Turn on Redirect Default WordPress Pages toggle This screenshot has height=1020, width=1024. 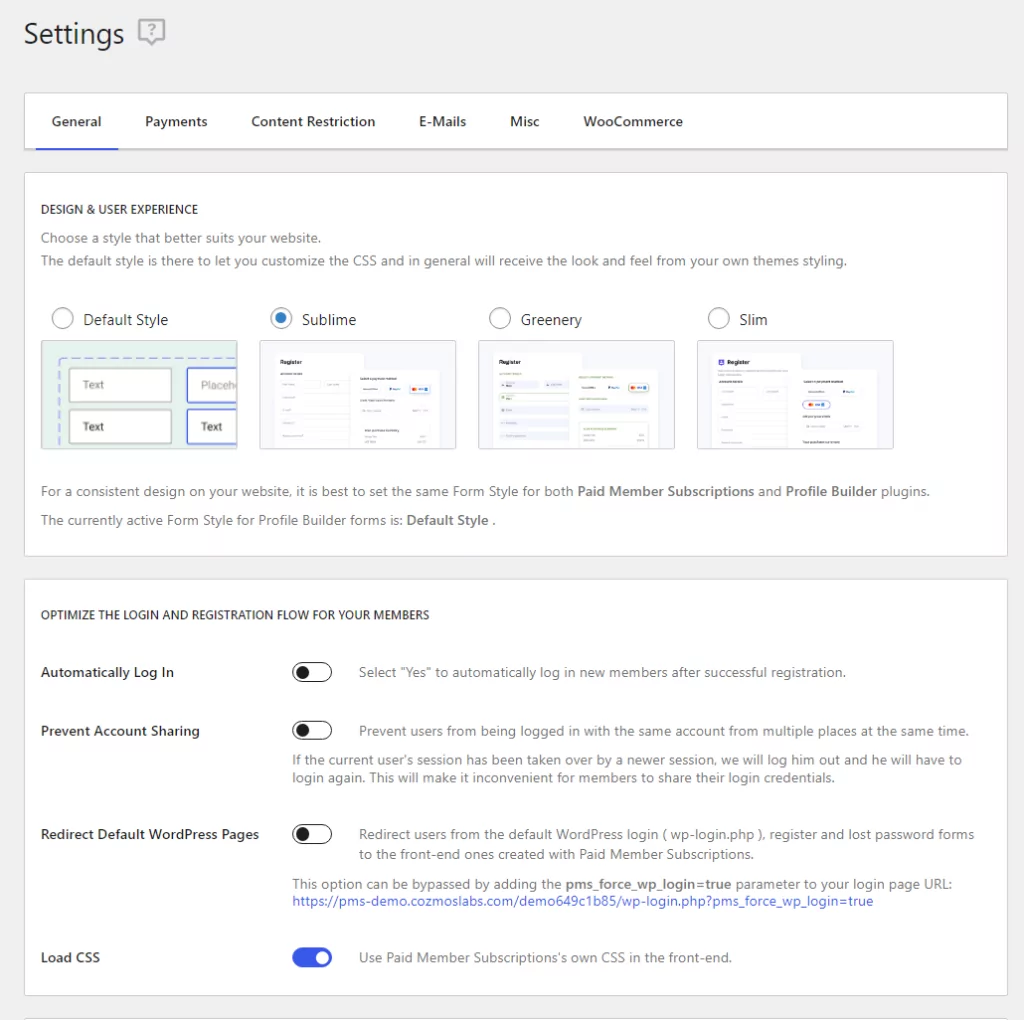click(312, 834)
